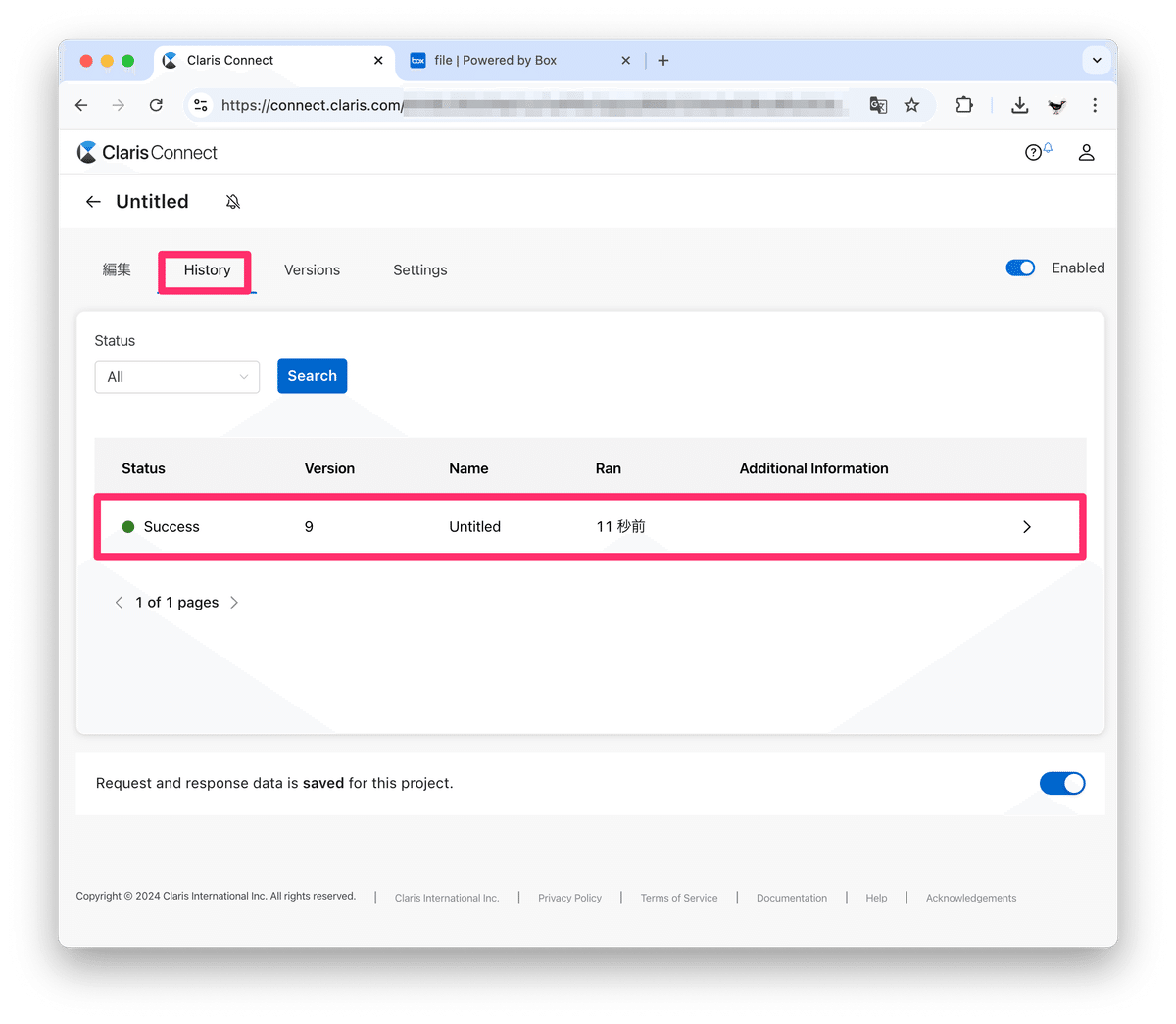Disable the Enabled flow toggle
This screenshot has width=1176, height=1024.
(1020, 268)
